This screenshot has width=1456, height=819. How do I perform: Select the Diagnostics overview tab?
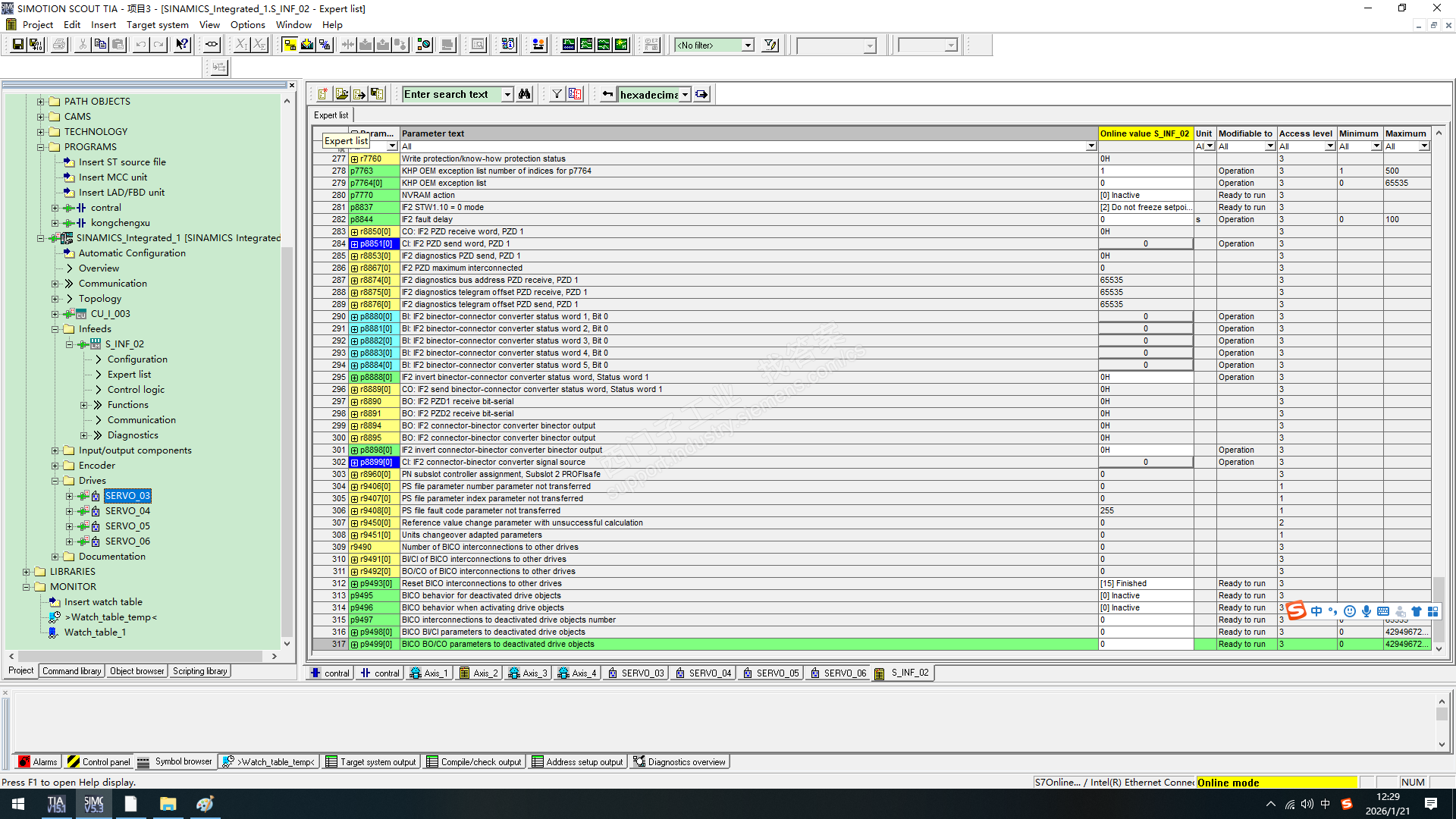[680, 762]
